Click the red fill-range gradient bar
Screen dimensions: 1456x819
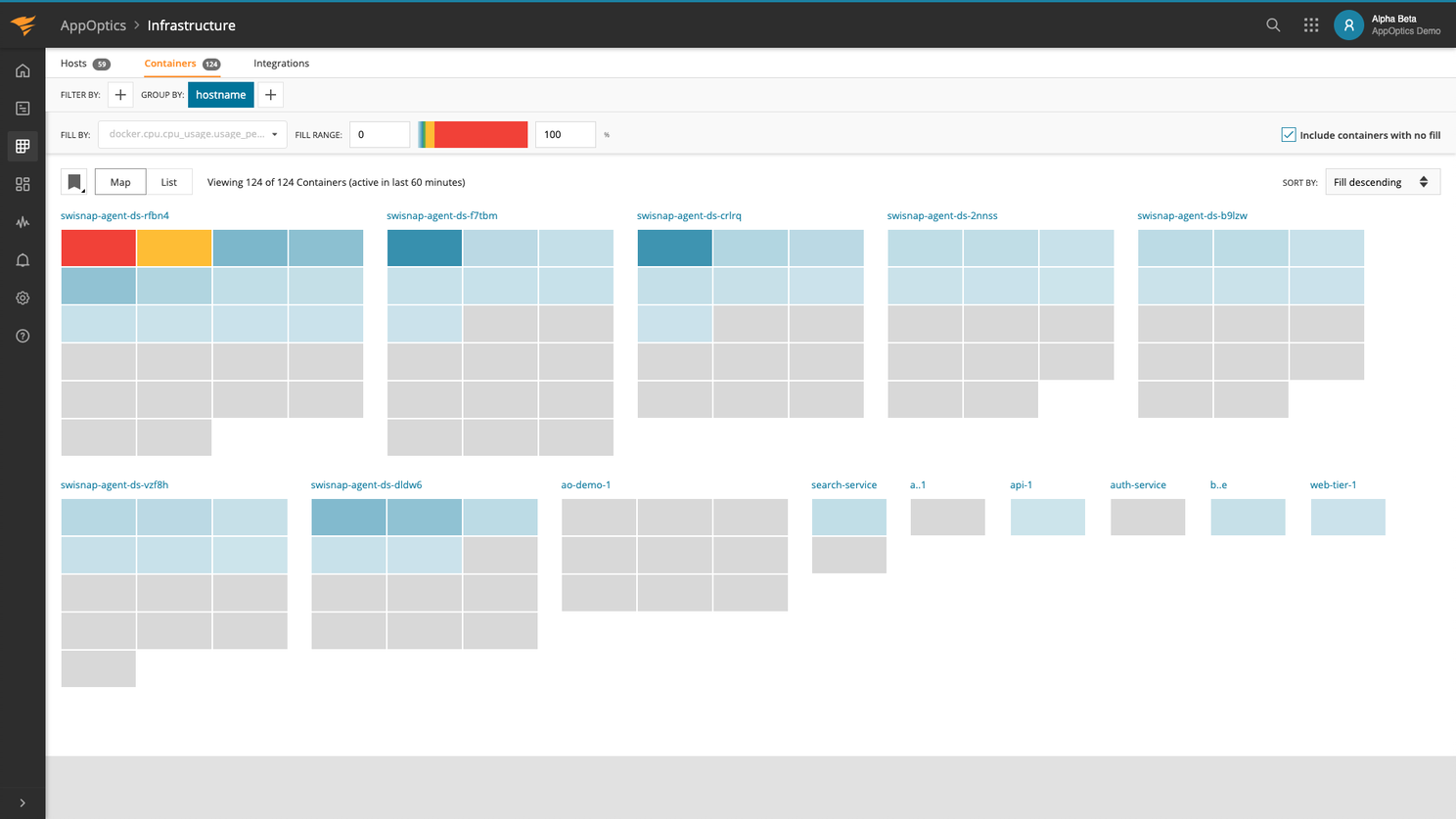pyautogui.click(x=484, y=134)
